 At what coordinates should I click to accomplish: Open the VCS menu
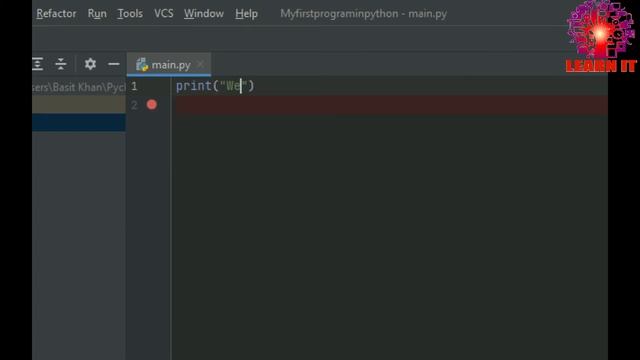[164, 13]
